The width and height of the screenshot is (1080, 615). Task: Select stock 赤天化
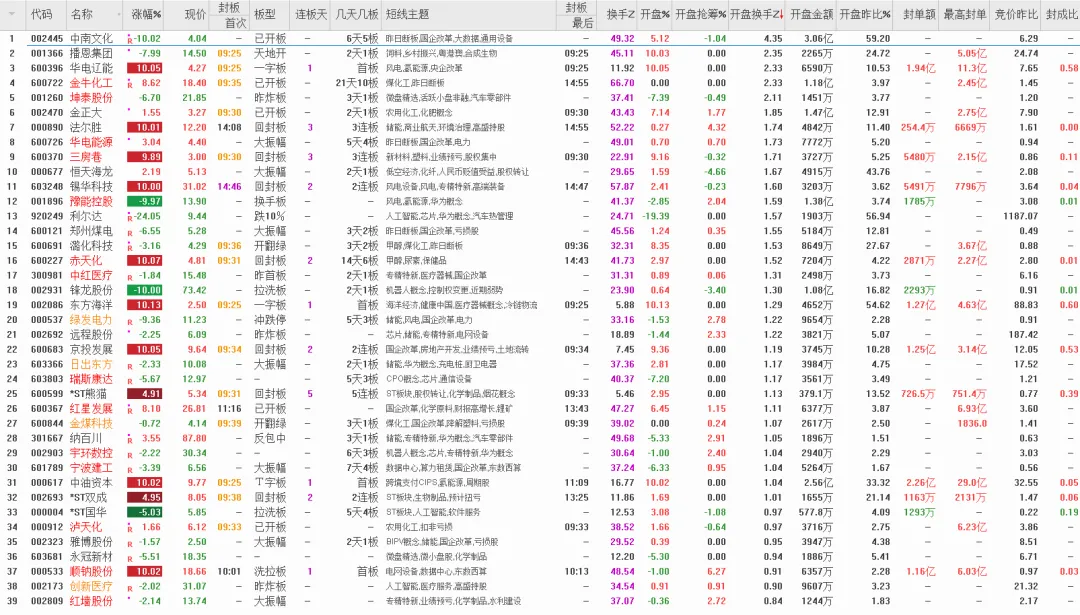click(85, 260)
